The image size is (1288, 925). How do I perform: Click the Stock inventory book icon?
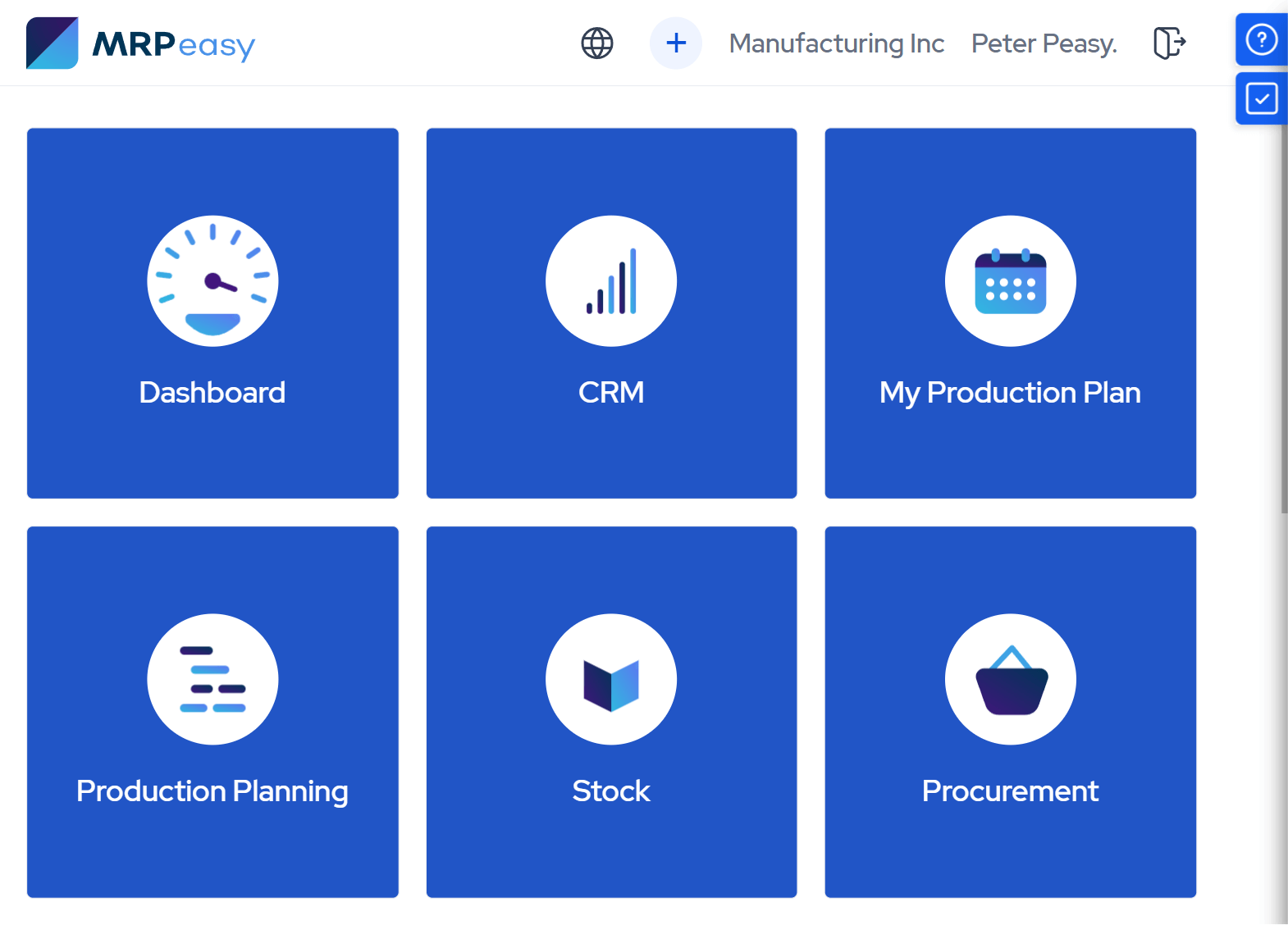[611, 680]
